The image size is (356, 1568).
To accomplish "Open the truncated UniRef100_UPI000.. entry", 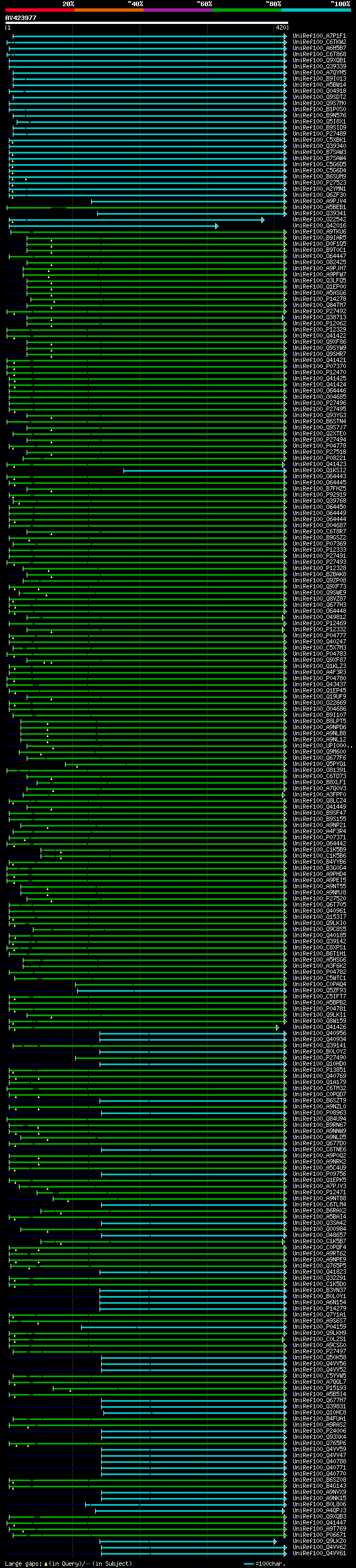I will click(x=322, y=746).
